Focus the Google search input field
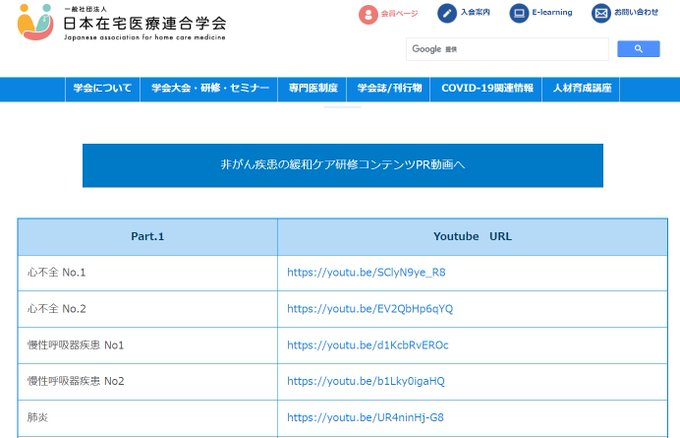This screenshot has width=680, height=438. [x=507, y=49]
